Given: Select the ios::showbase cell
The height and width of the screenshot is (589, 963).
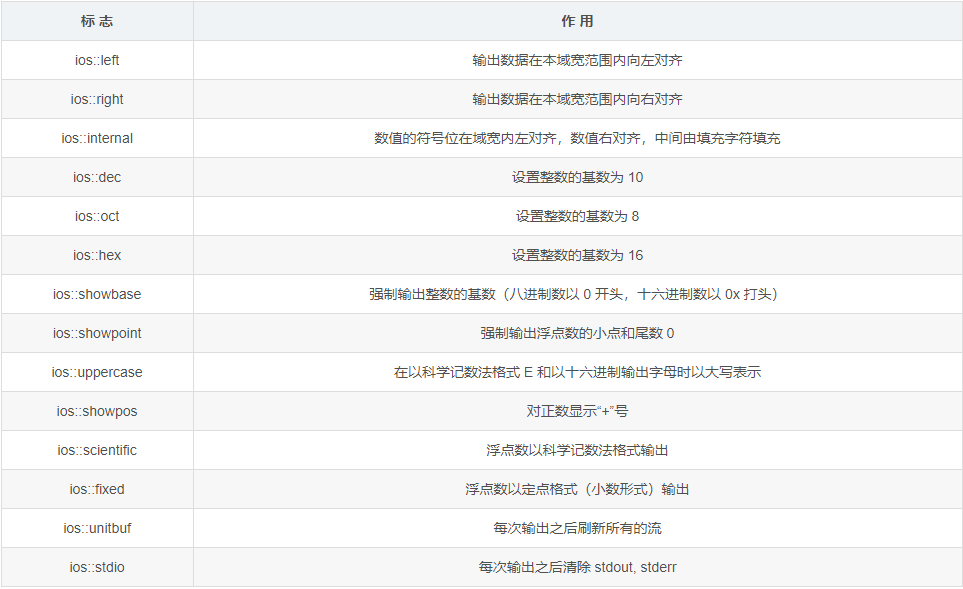Looking at the screenshot, I should tap(97, 294).
